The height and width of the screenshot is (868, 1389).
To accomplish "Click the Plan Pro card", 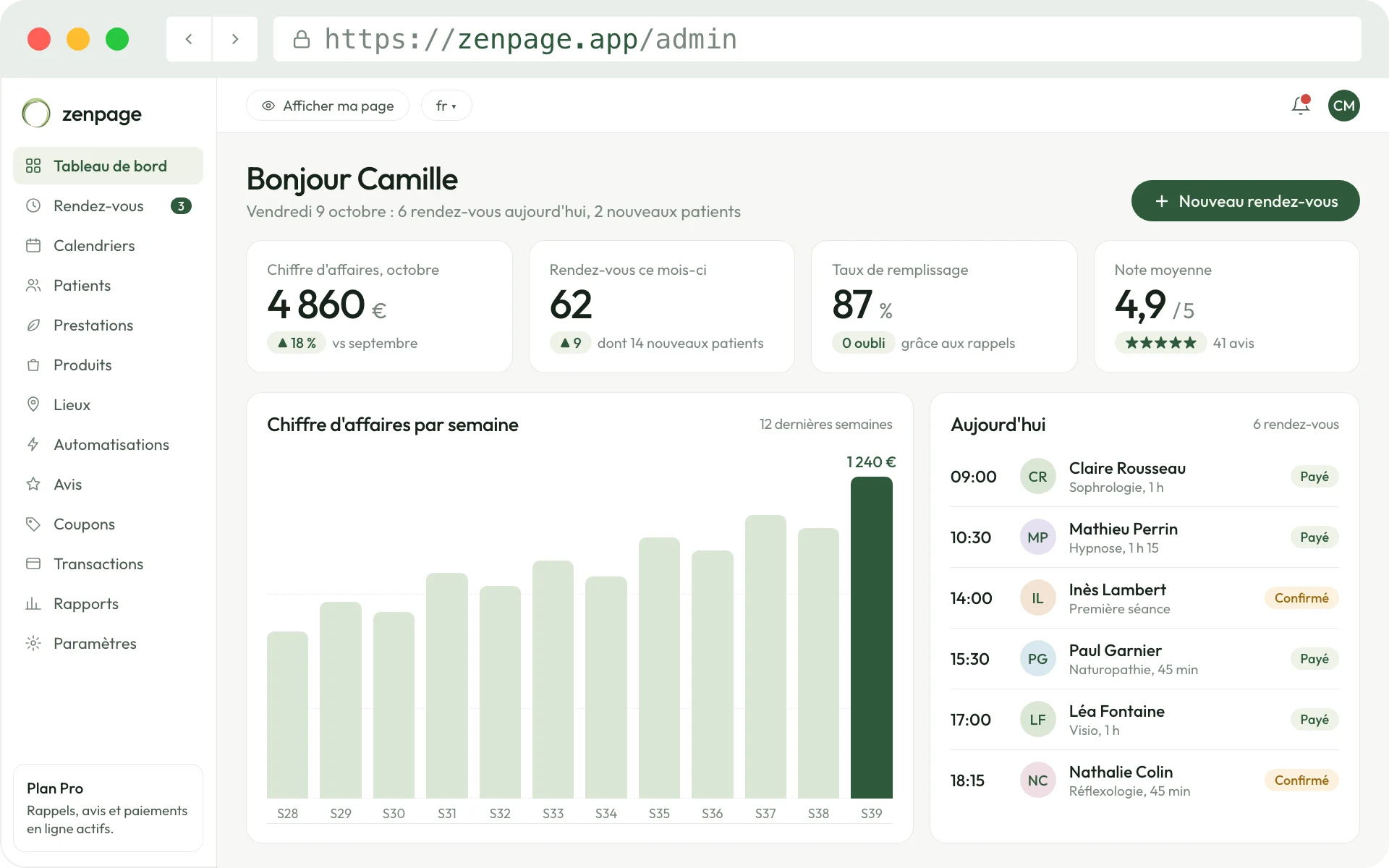I will (108, 808).
